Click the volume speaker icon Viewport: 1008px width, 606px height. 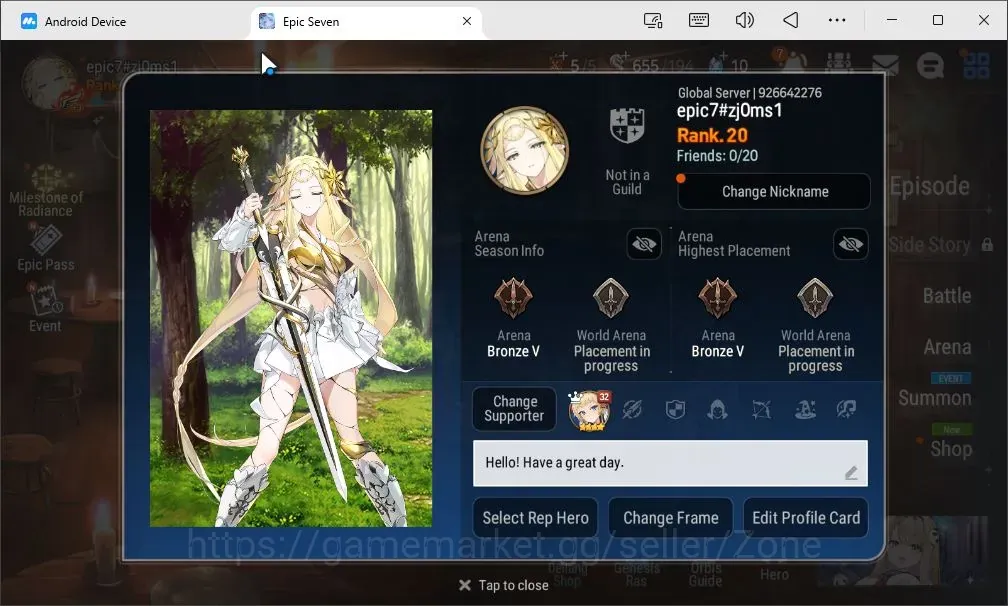click(x=744, y=21)
